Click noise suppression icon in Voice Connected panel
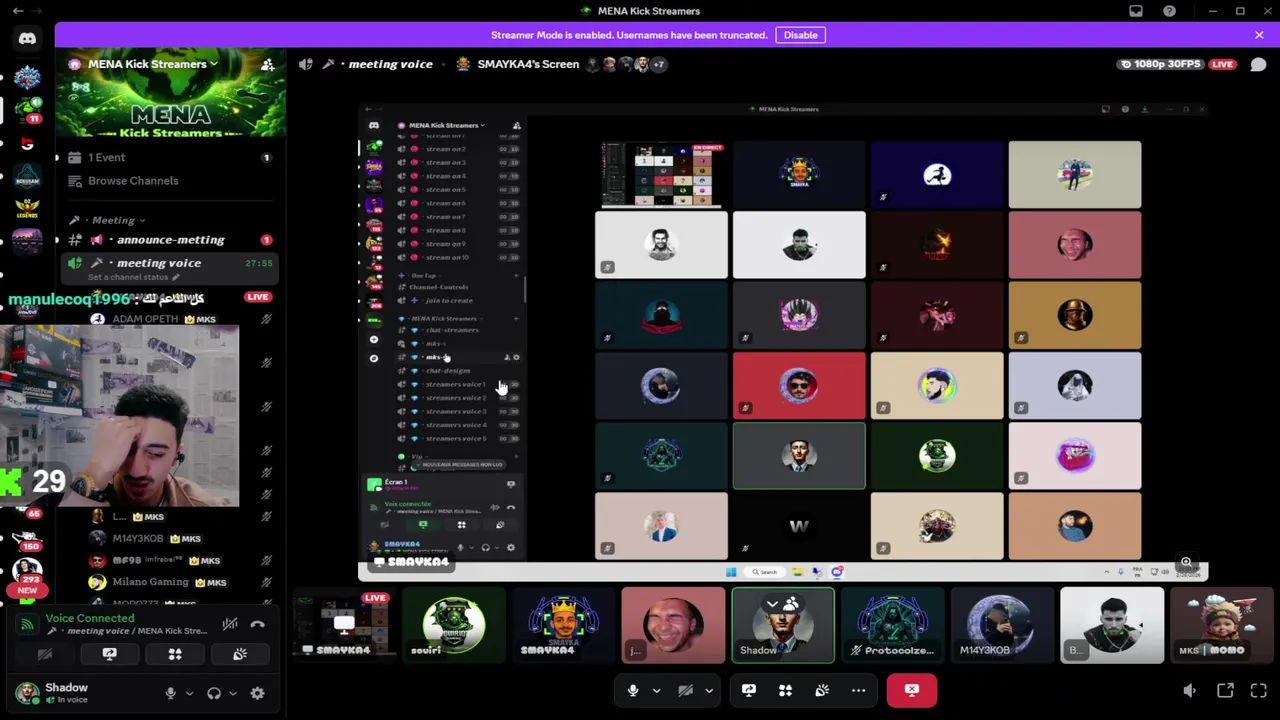 [230, 624]
